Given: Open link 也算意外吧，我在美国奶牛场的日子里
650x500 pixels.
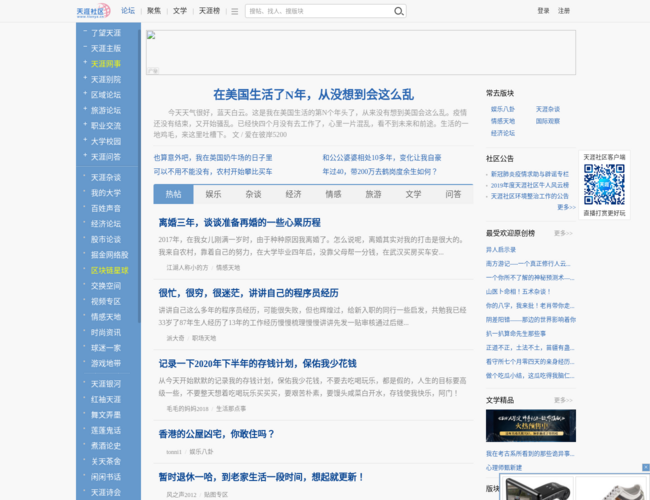Looking at the screenshot, I should pyautogui.click(x=213, y=158).
